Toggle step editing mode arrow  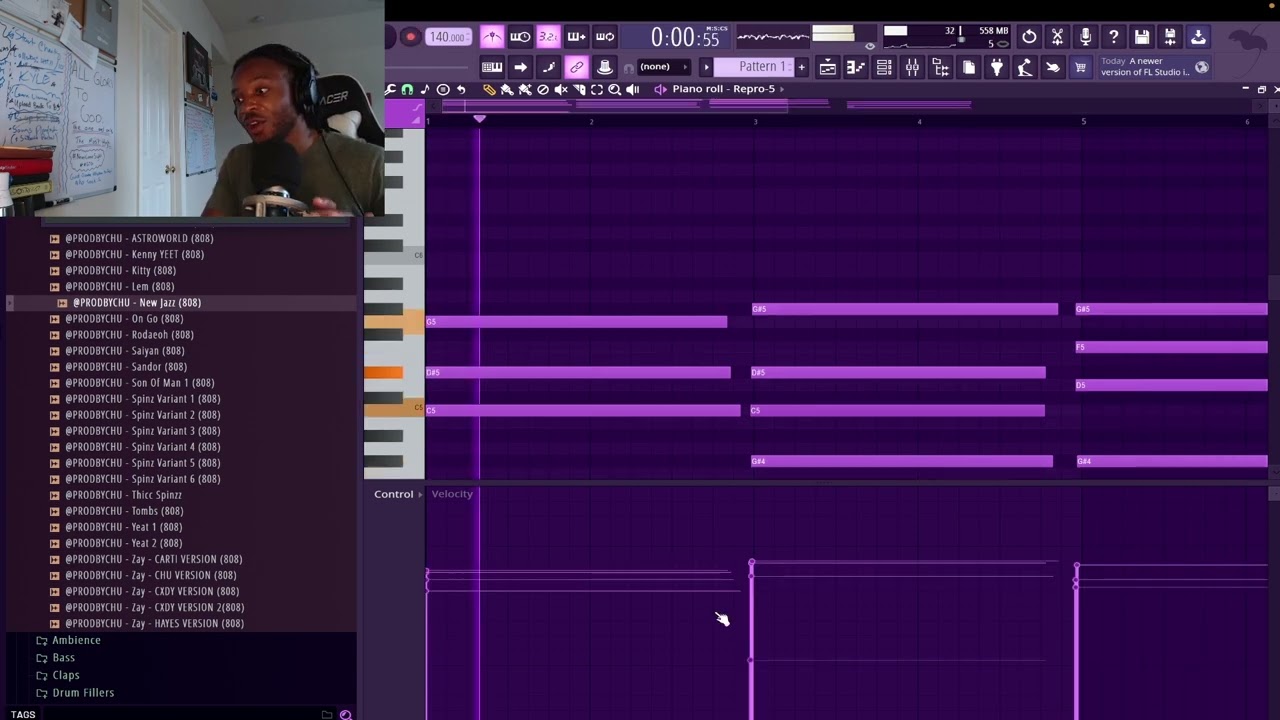(520, 67)
